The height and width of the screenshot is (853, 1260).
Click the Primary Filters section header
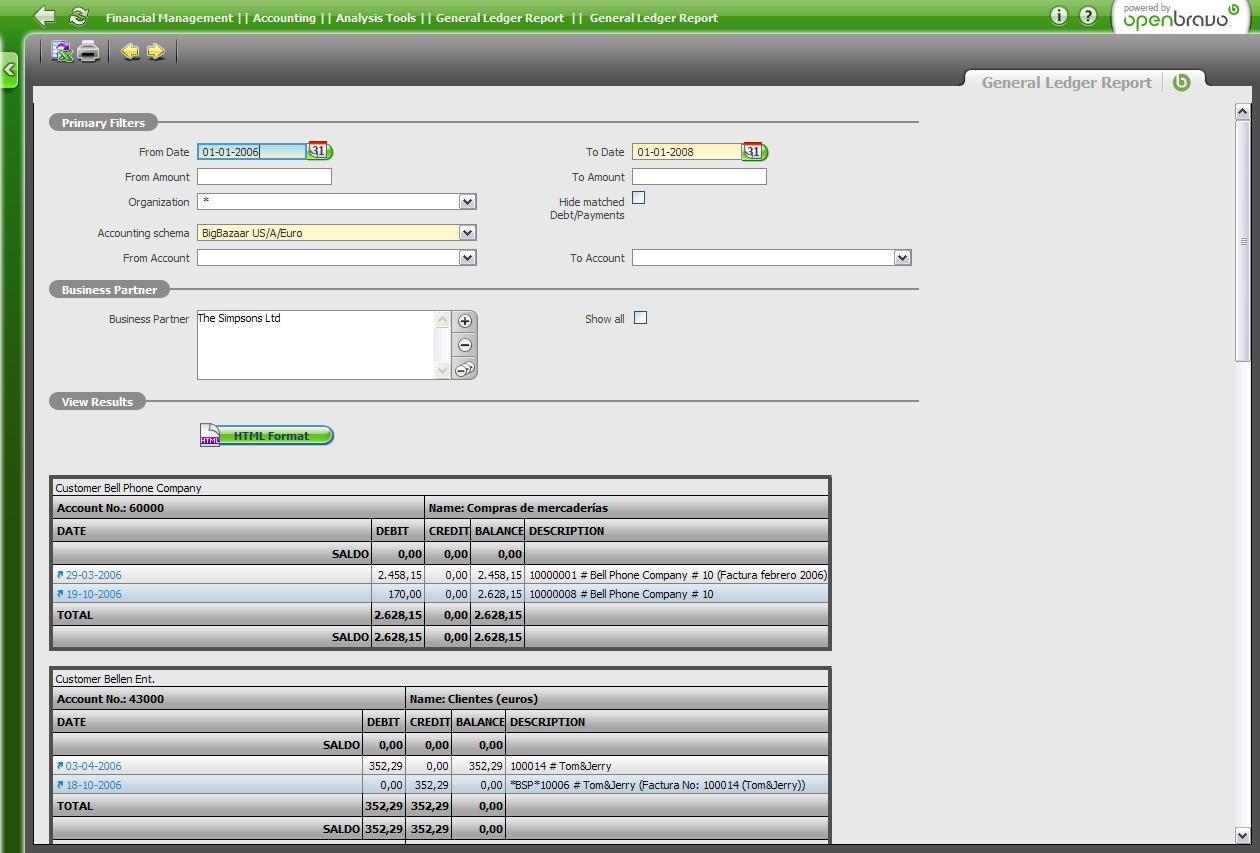(103, 123)
